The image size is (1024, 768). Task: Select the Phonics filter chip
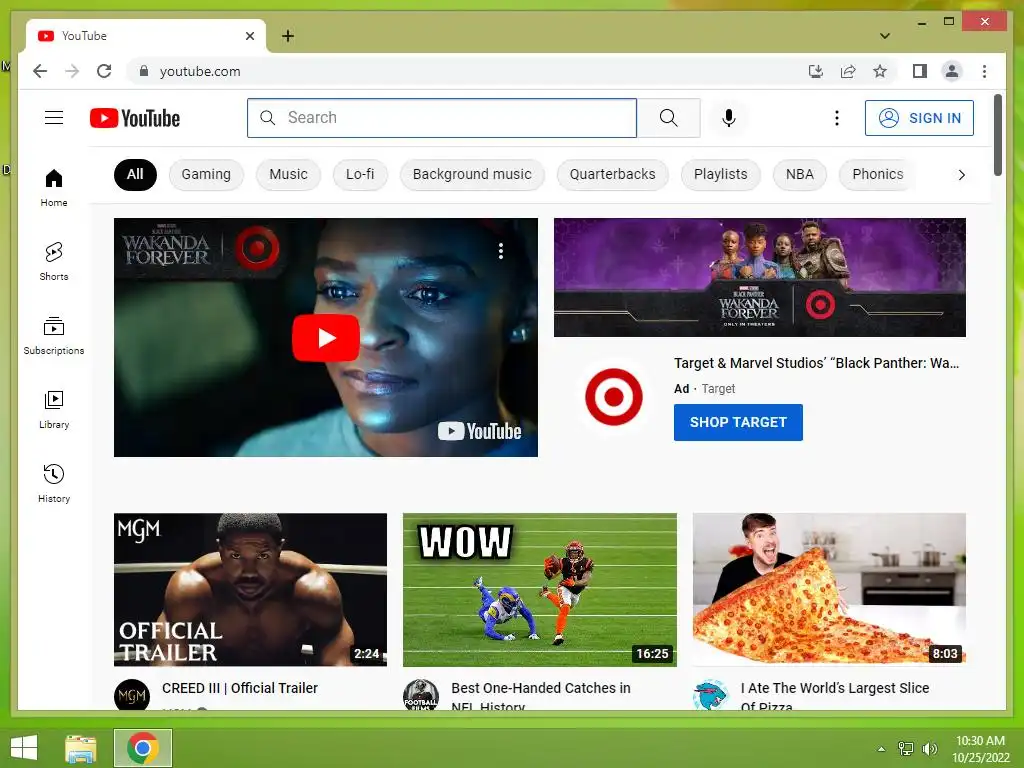877,174
